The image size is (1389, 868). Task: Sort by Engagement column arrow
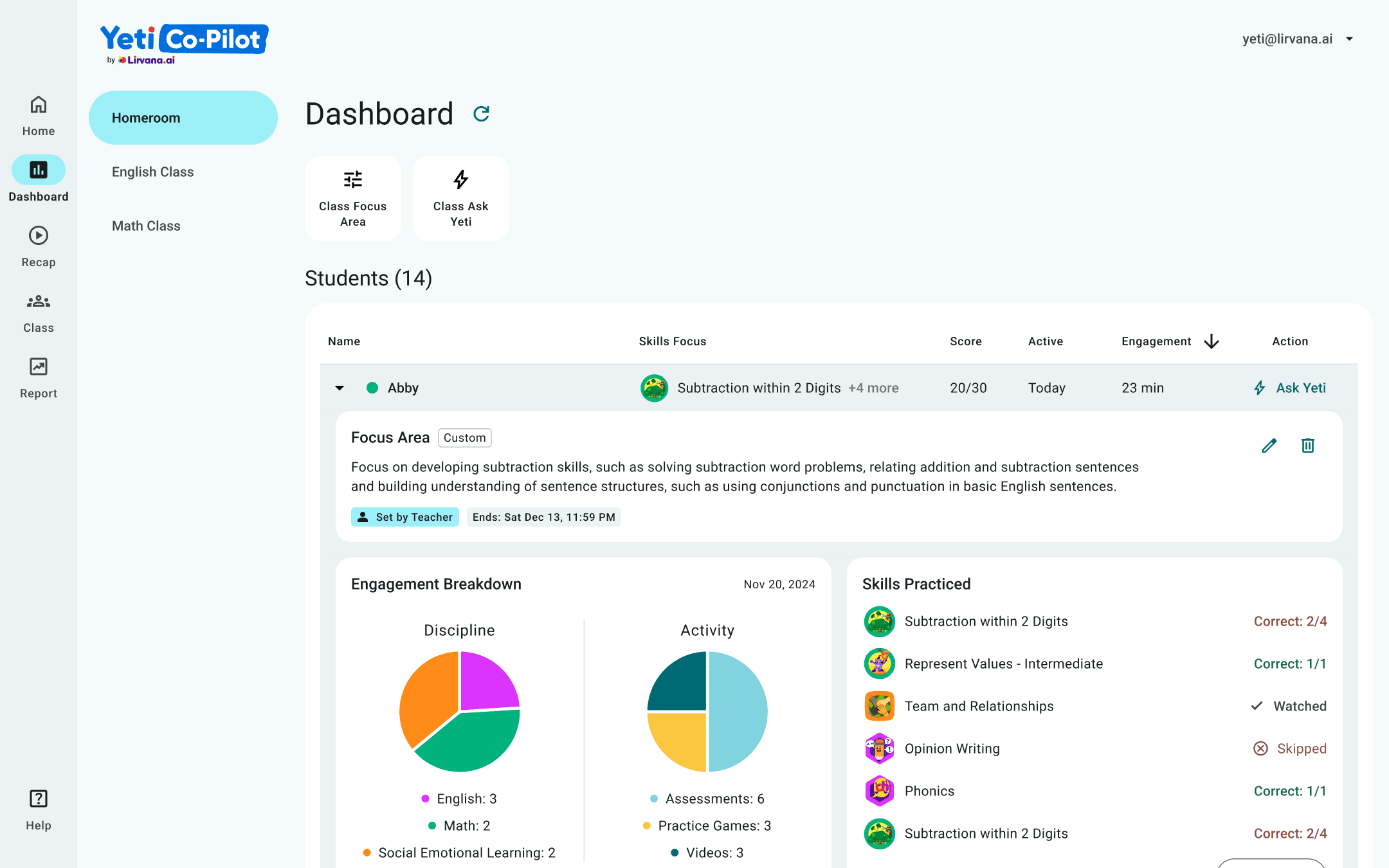(x=1212, y=341)
